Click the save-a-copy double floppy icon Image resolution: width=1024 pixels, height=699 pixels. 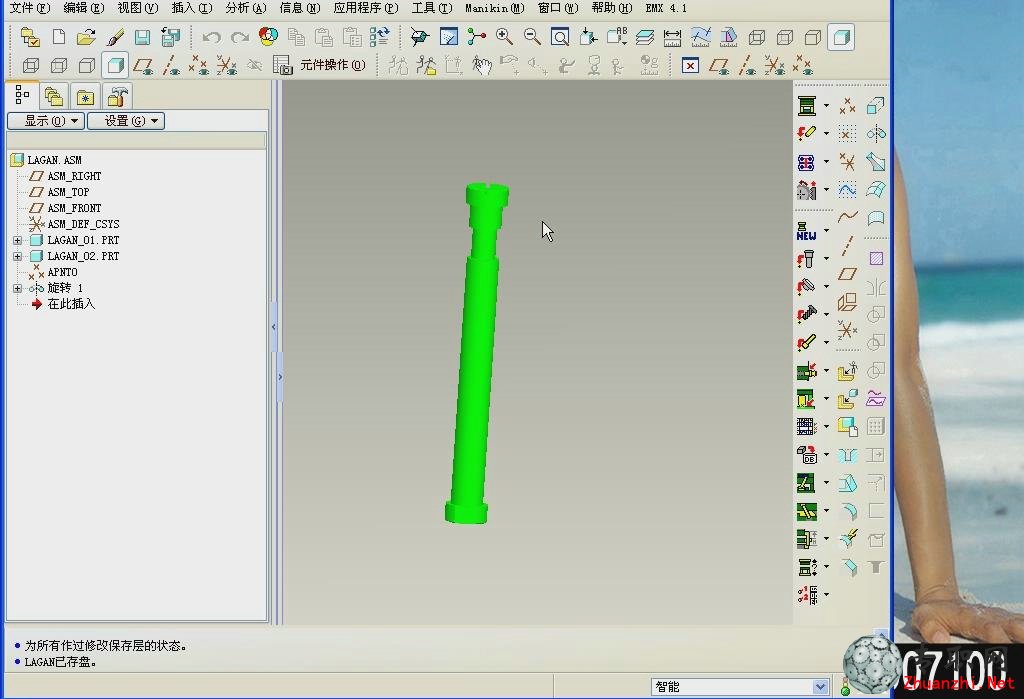pyautogui.click(x=170, y=37)
